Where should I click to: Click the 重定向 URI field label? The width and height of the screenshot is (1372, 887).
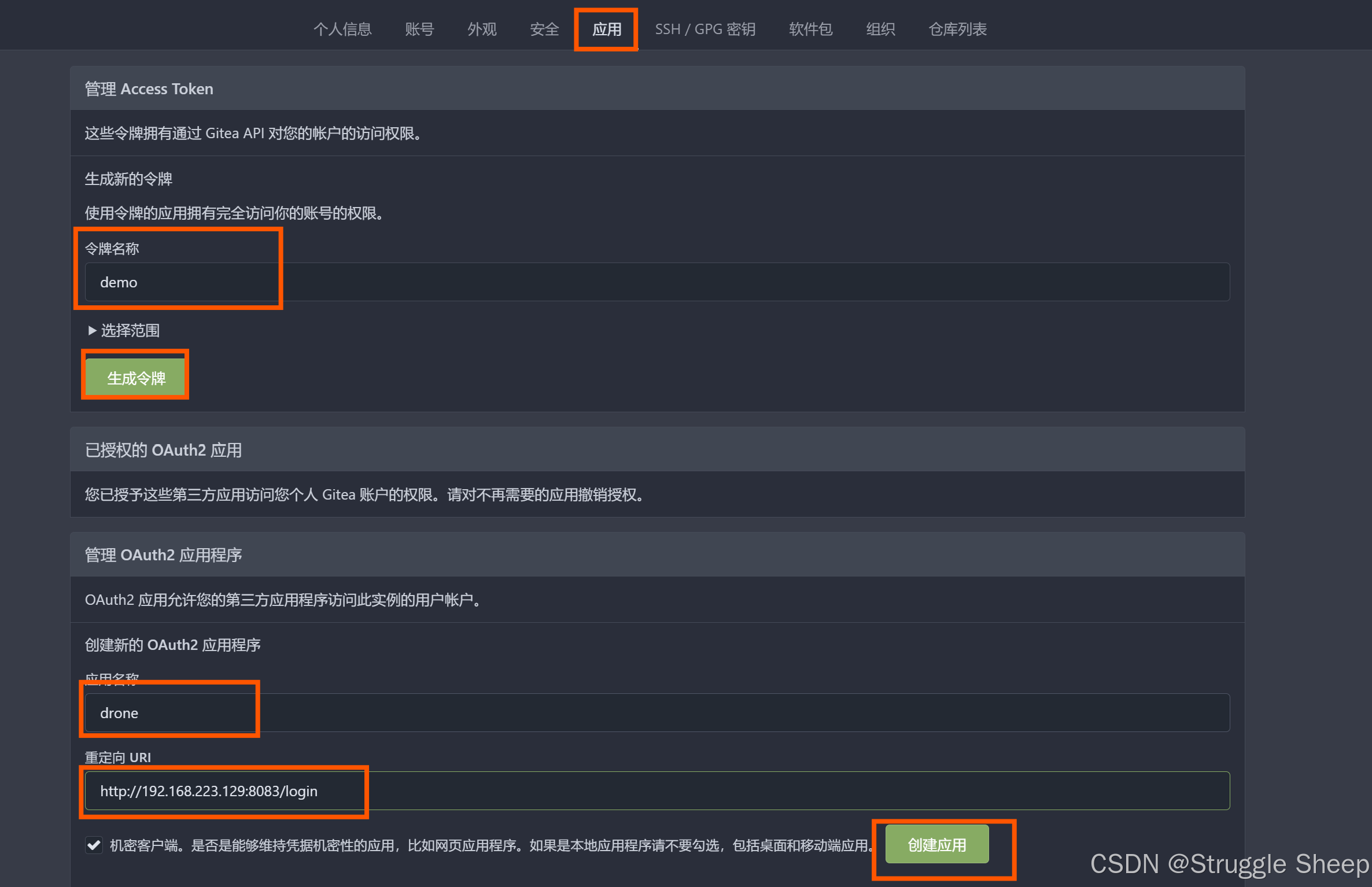point(118,757)
